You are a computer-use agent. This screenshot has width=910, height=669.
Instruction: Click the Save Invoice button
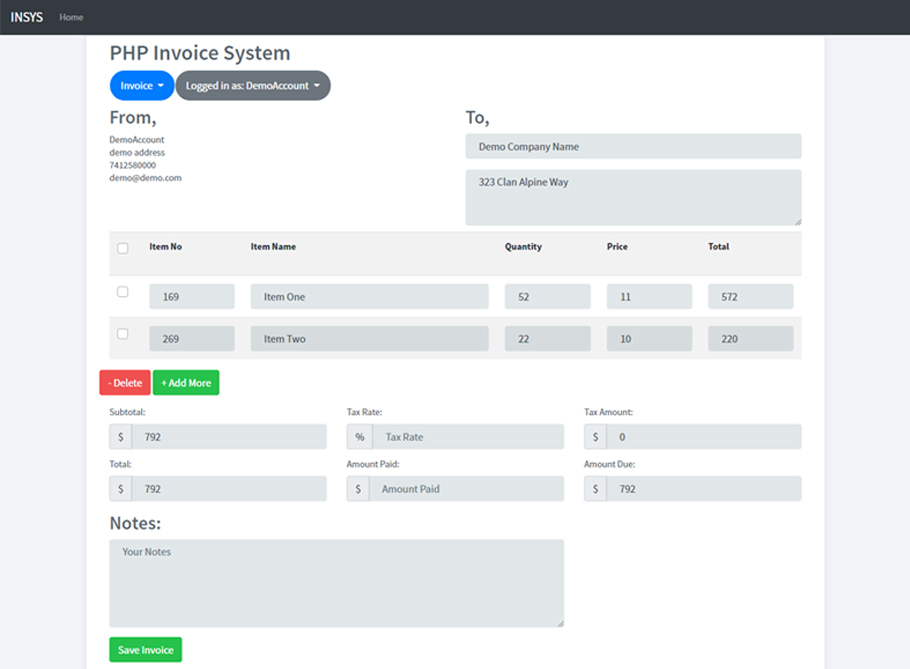tap(146, 649)
